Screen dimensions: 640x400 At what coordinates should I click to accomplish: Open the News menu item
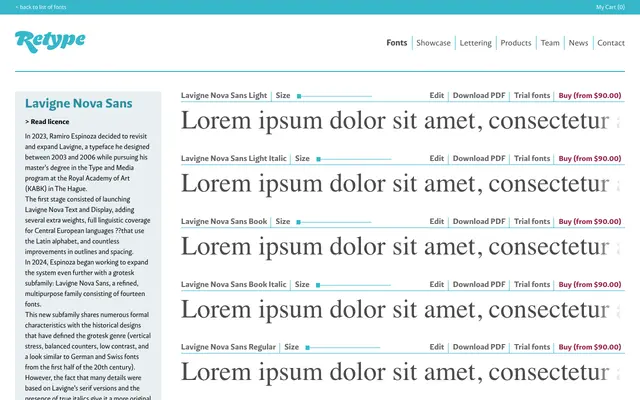pos(578,43)
